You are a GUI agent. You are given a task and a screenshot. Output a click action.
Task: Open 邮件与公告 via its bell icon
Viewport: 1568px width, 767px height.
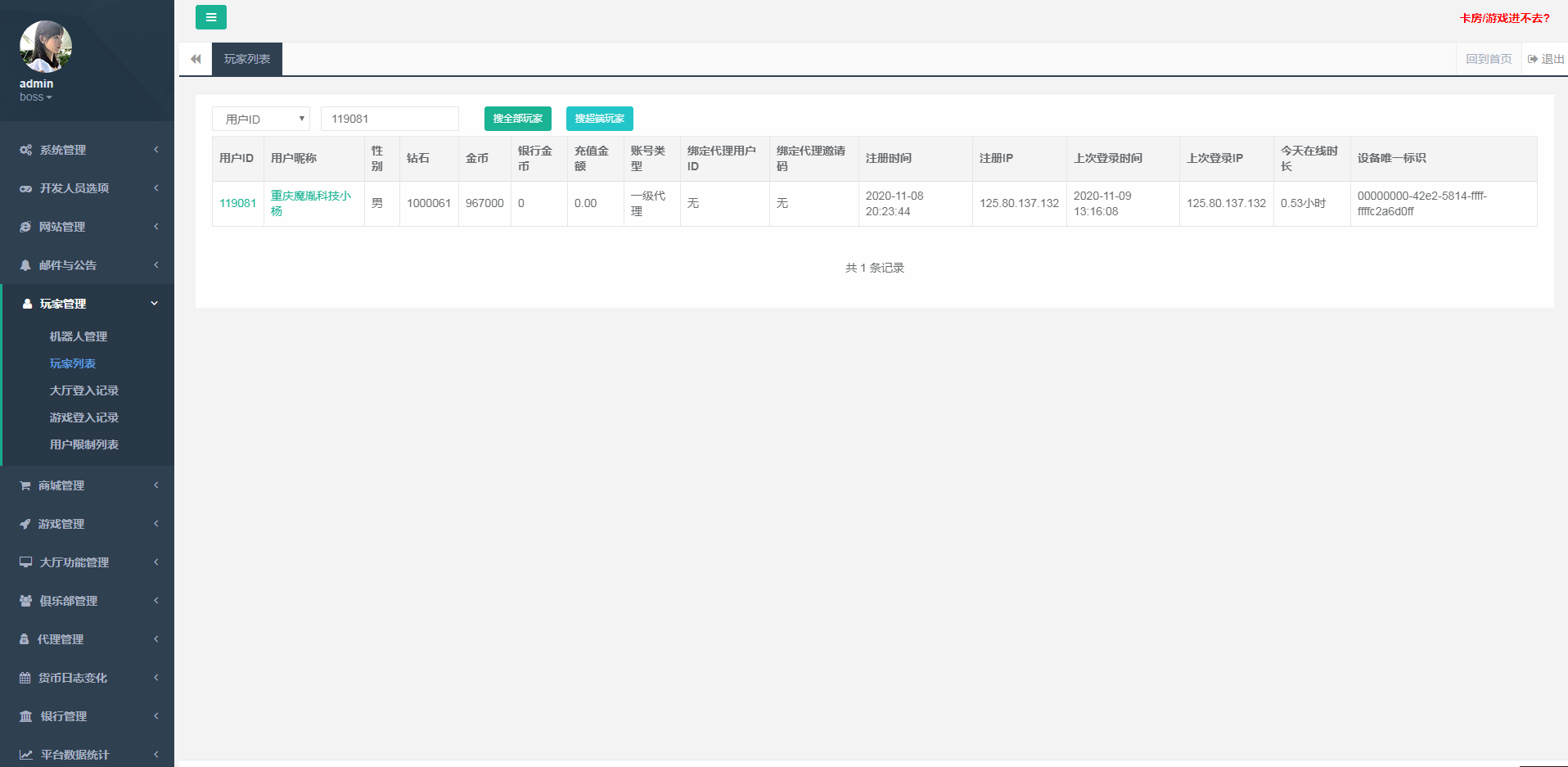[25, 265]
